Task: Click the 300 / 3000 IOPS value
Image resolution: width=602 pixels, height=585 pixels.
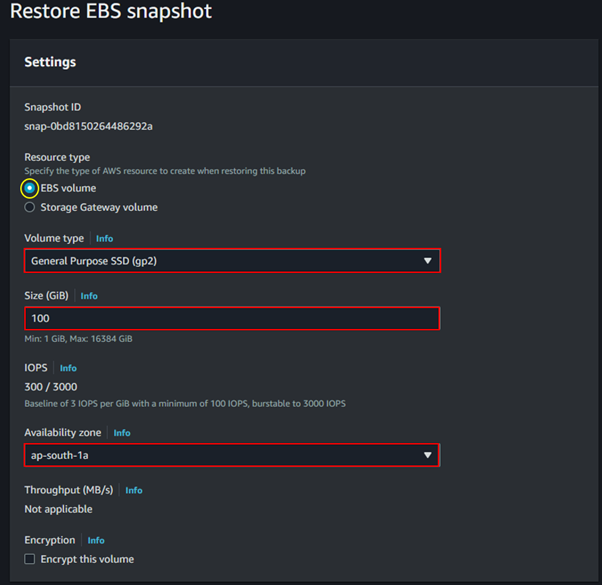Action: click(51, 387)
